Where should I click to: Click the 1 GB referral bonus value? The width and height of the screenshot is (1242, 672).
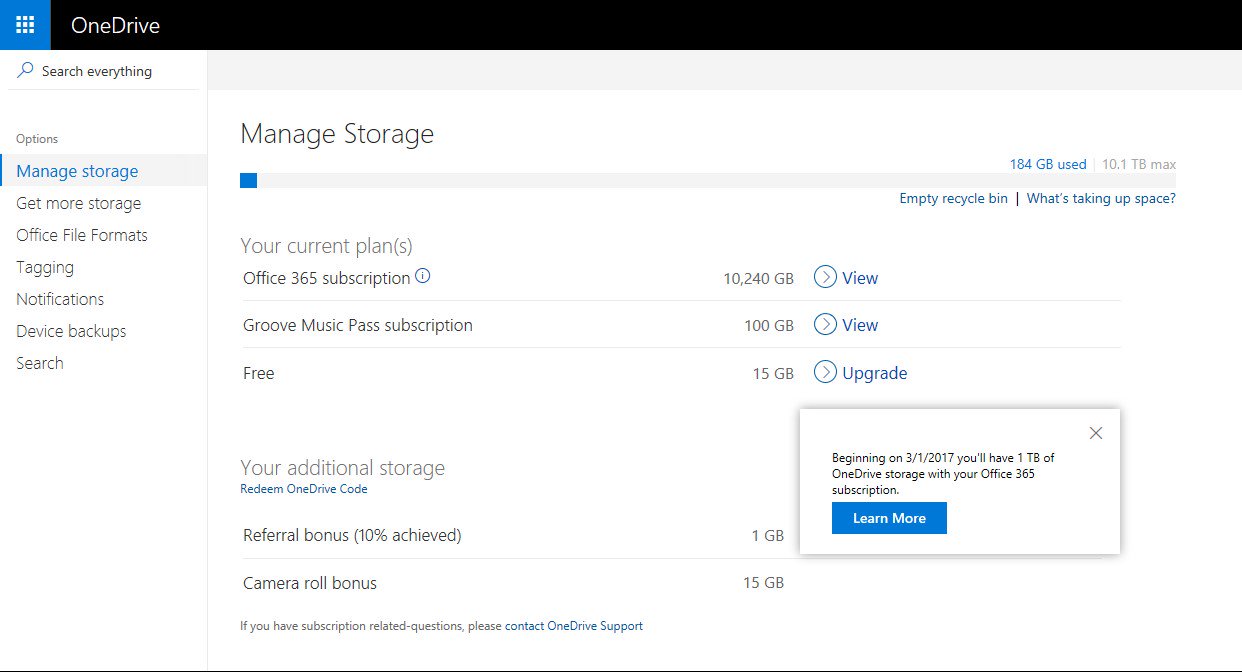click(x=768, y=535)
